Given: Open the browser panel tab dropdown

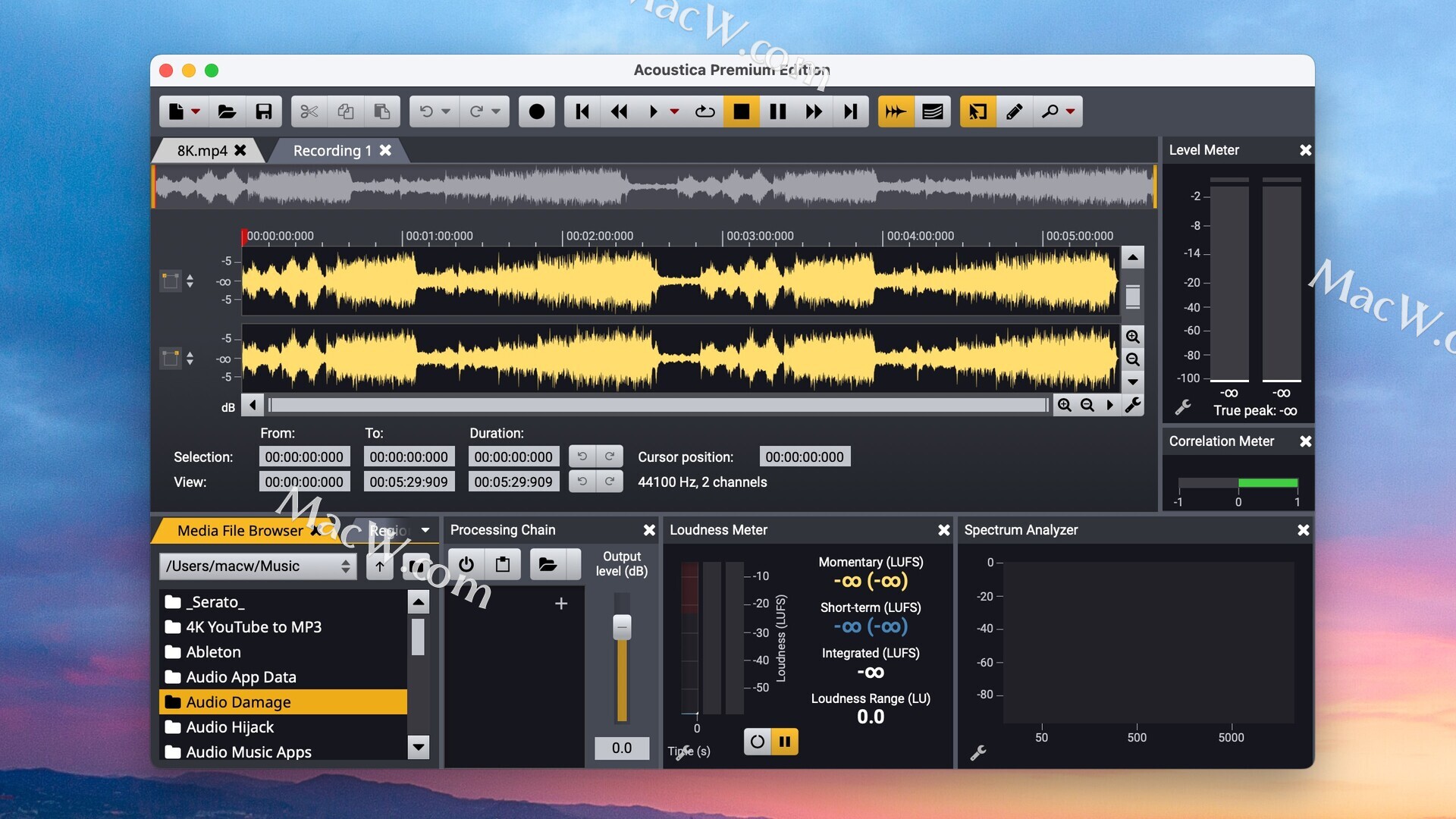Looking at the screenshot, I should [x=425, y=530].
